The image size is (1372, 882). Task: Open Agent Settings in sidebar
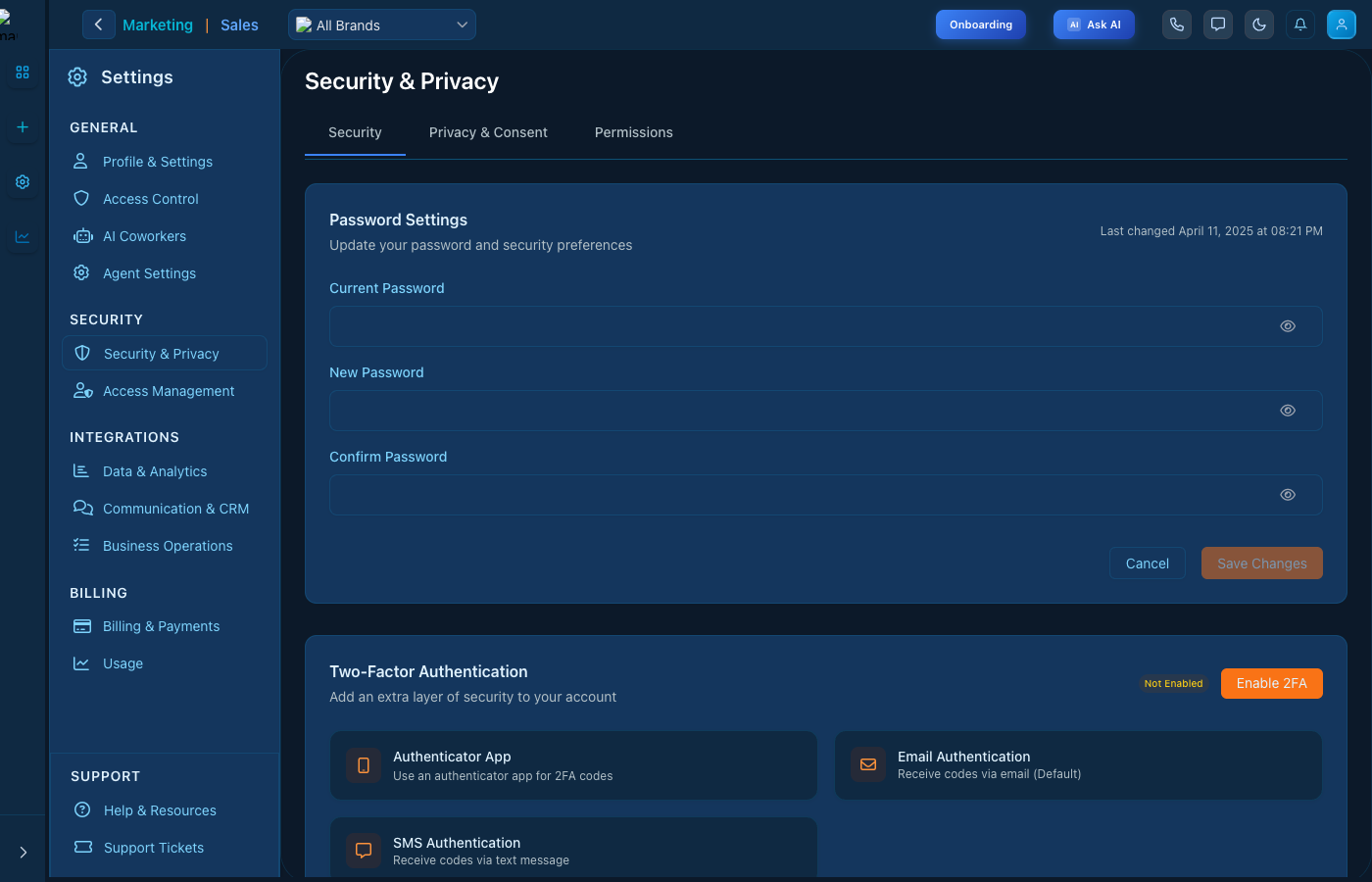(x=165, y=273)
